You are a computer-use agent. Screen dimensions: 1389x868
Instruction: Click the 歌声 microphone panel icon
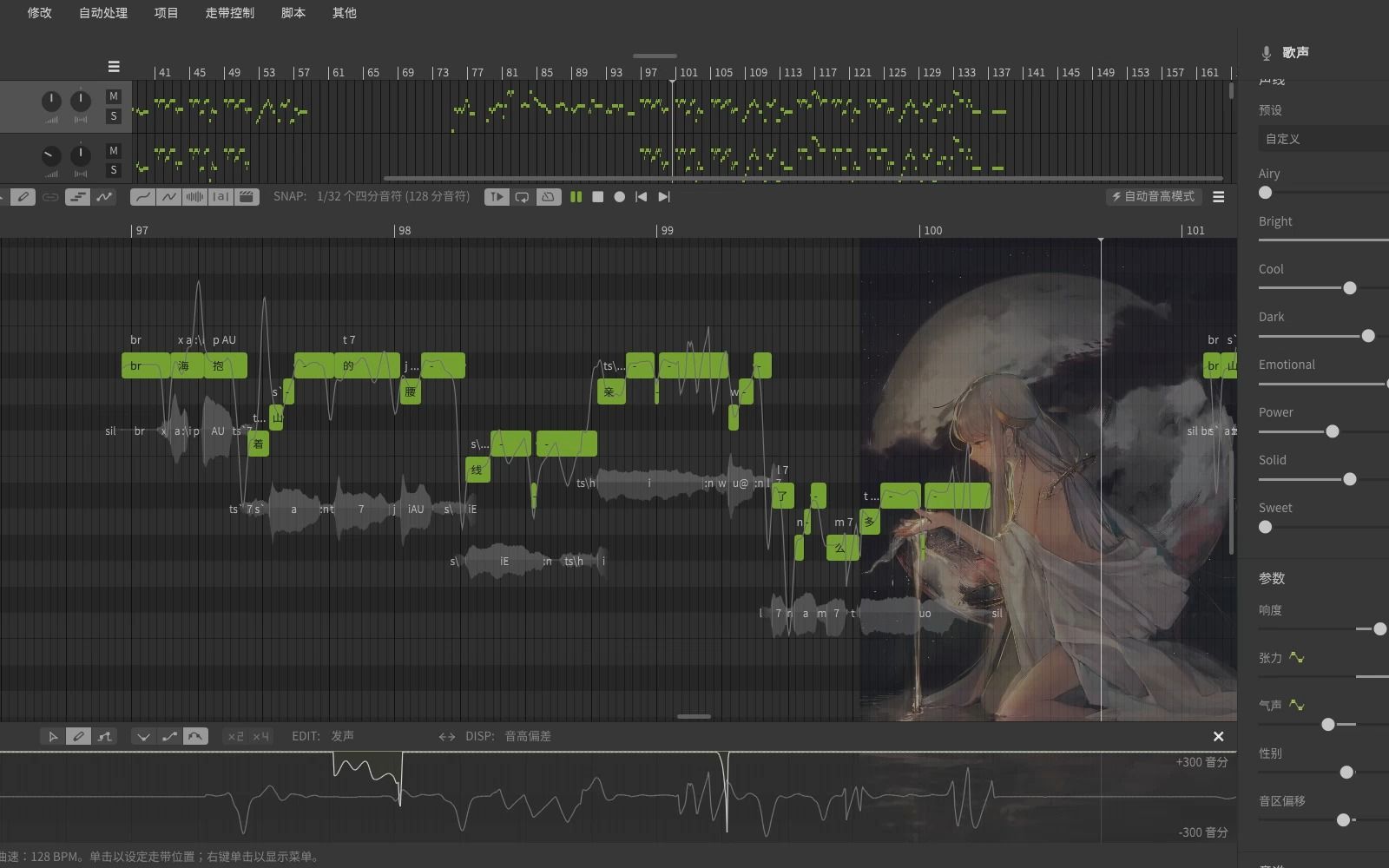[x=1267, y=53]
